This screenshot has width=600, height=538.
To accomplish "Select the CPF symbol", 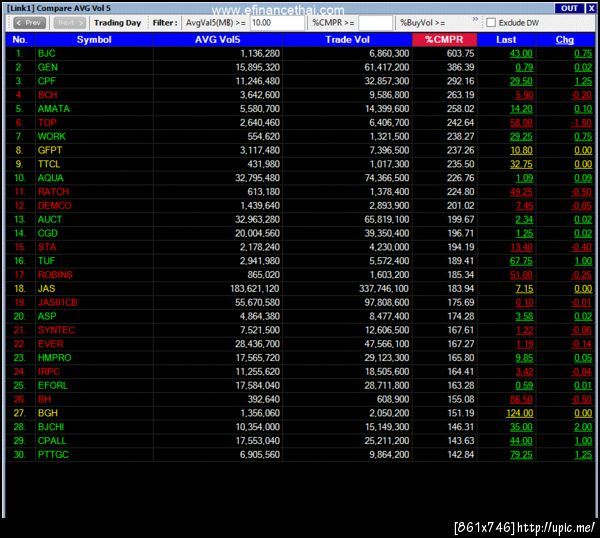I will [x=47, y=81].
